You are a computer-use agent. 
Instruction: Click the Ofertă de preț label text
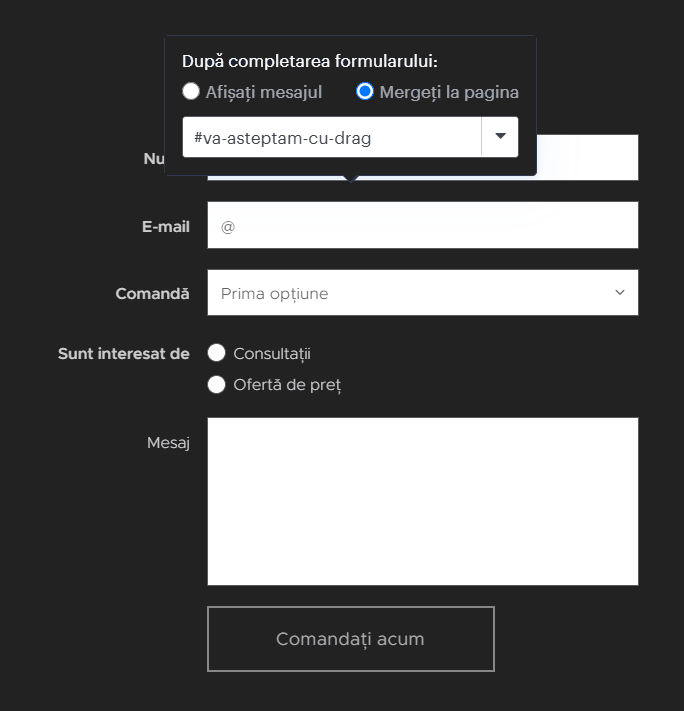pos(287,385)
